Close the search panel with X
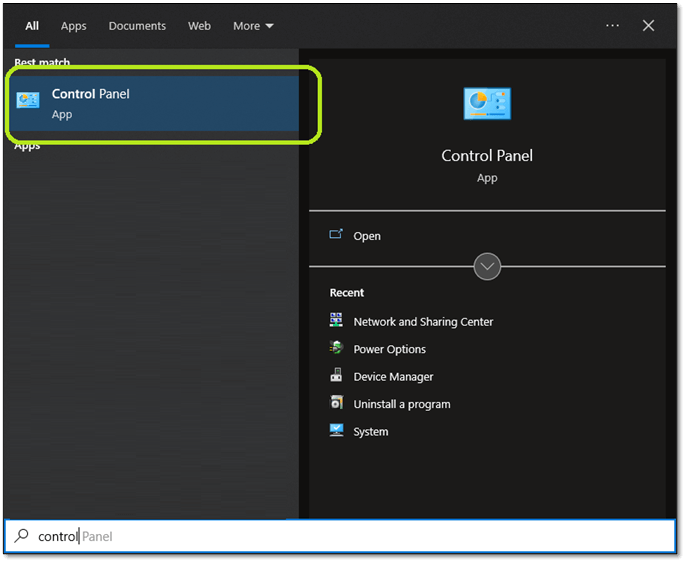Viewport: 686px width, 563px height. tap(648, 25)
